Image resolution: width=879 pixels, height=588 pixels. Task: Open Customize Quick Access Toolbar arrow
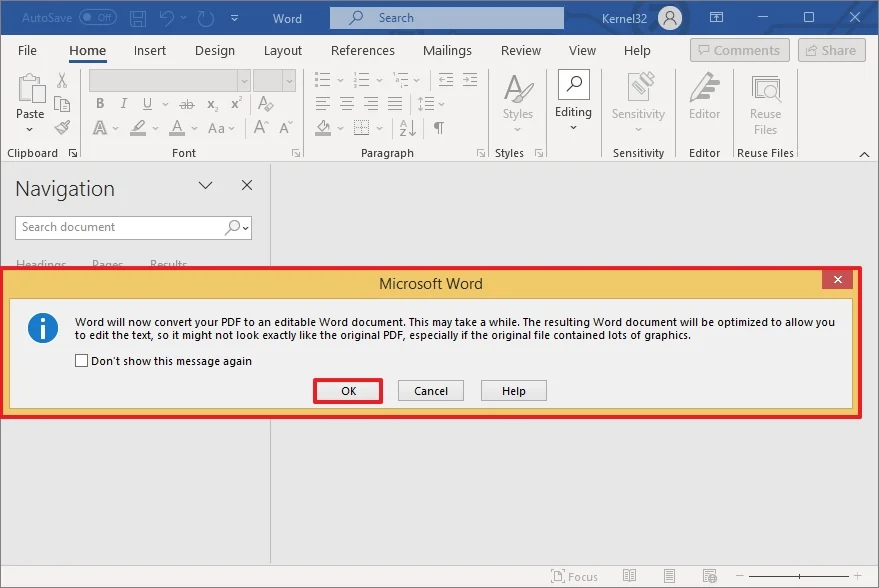point(234,18)
